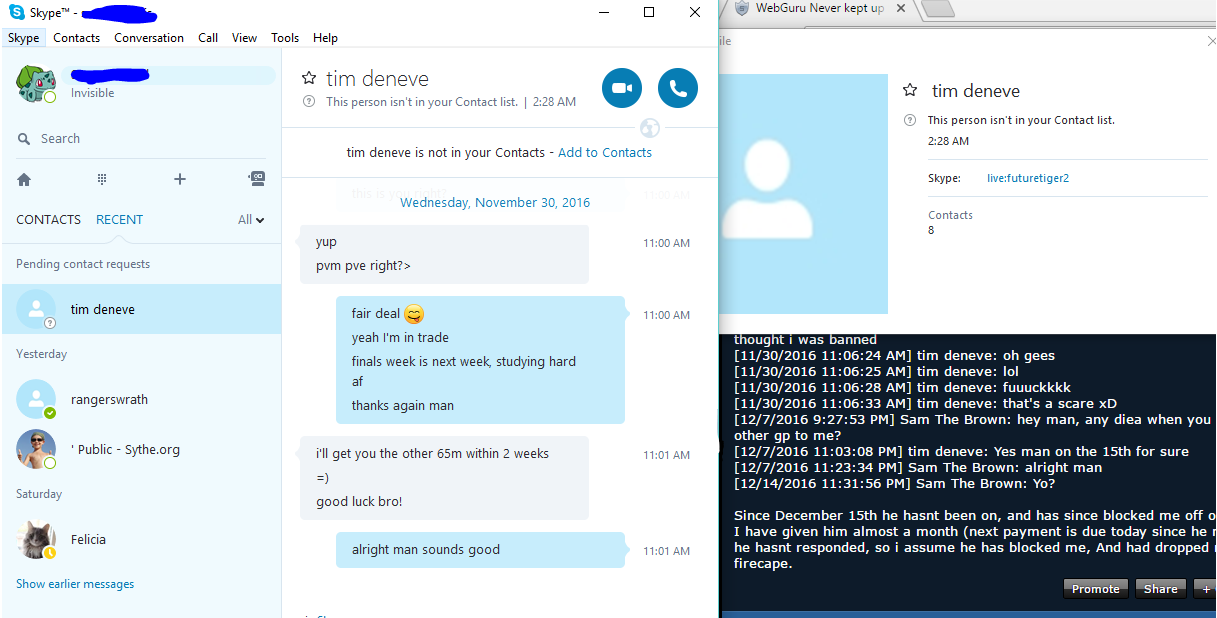Open the Conversation menu
This screenshot has height=618, width=1217.
tap(149, 38)
